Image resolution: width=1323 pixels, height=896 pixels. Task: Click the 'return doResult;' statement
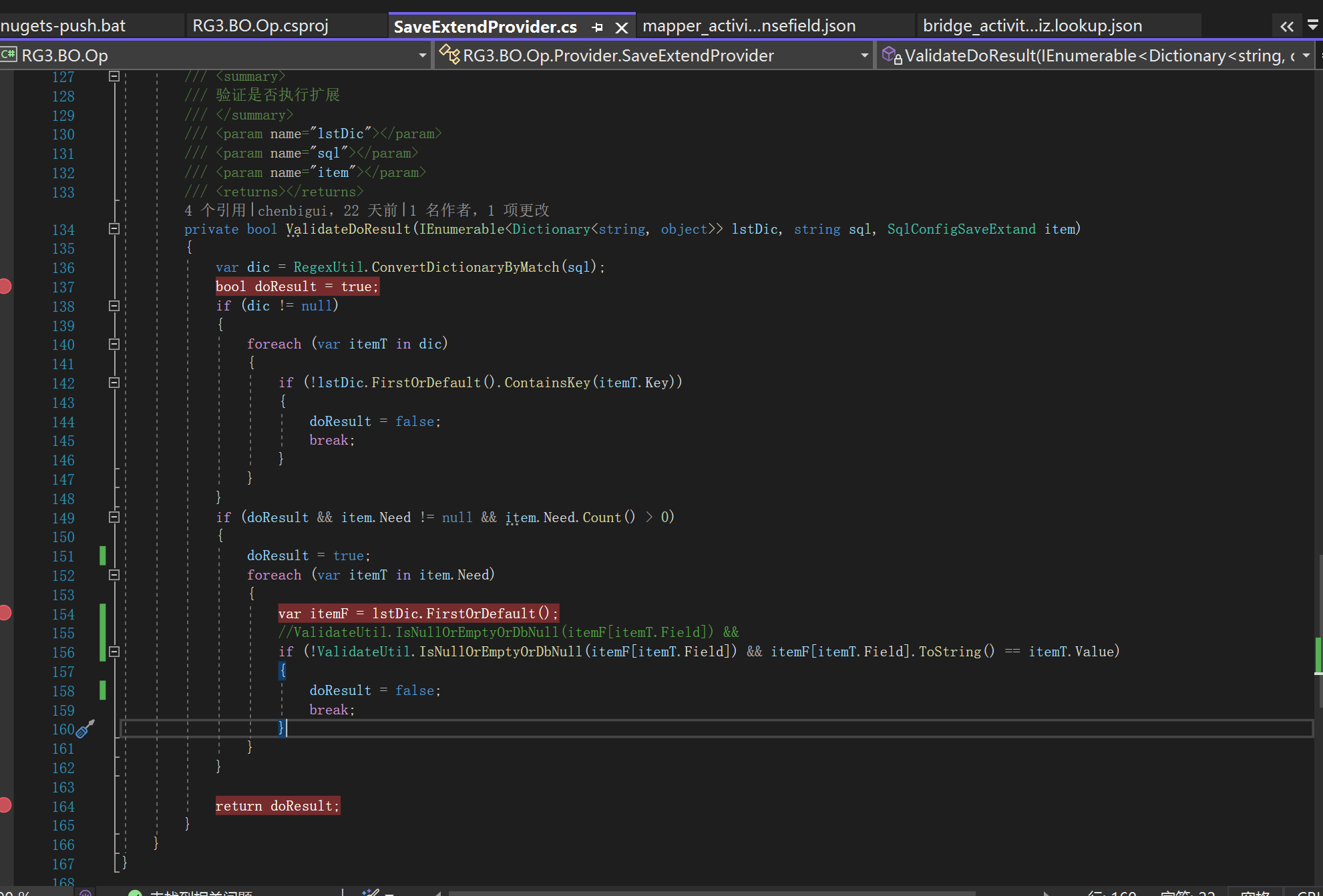tap(278, 806)
